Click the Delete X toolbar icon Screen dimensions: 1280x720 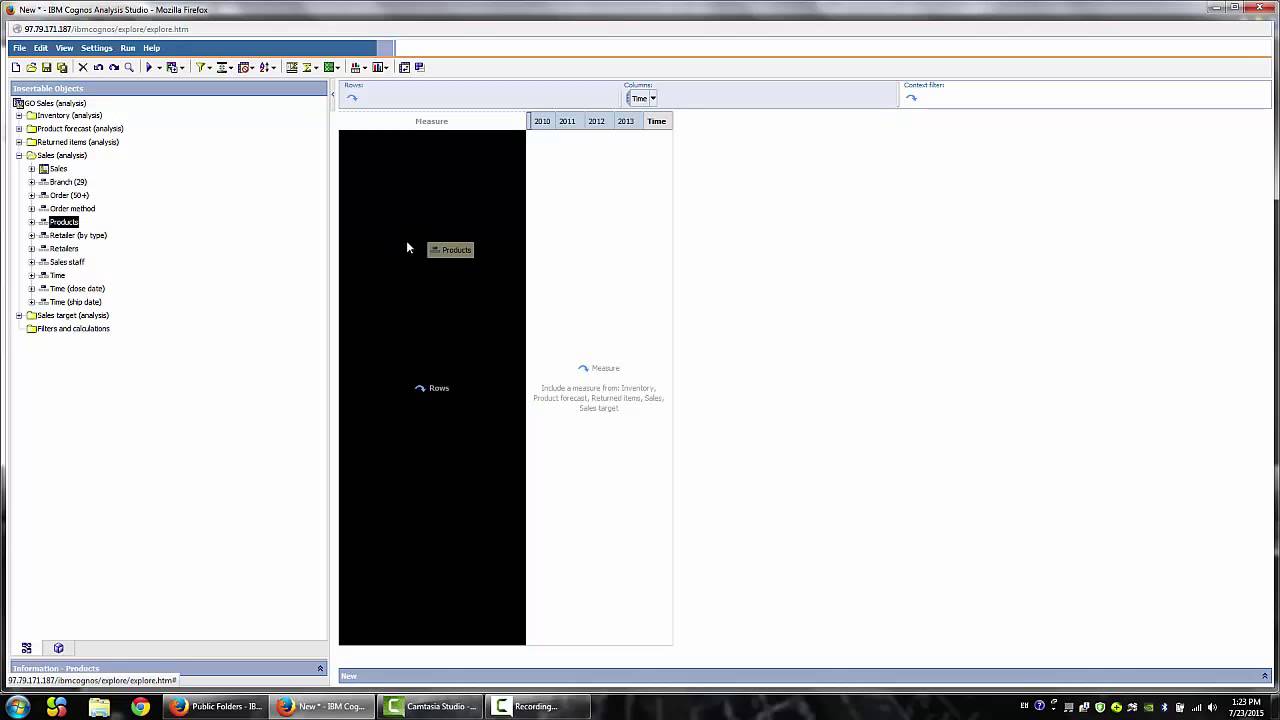coord(83,67)
